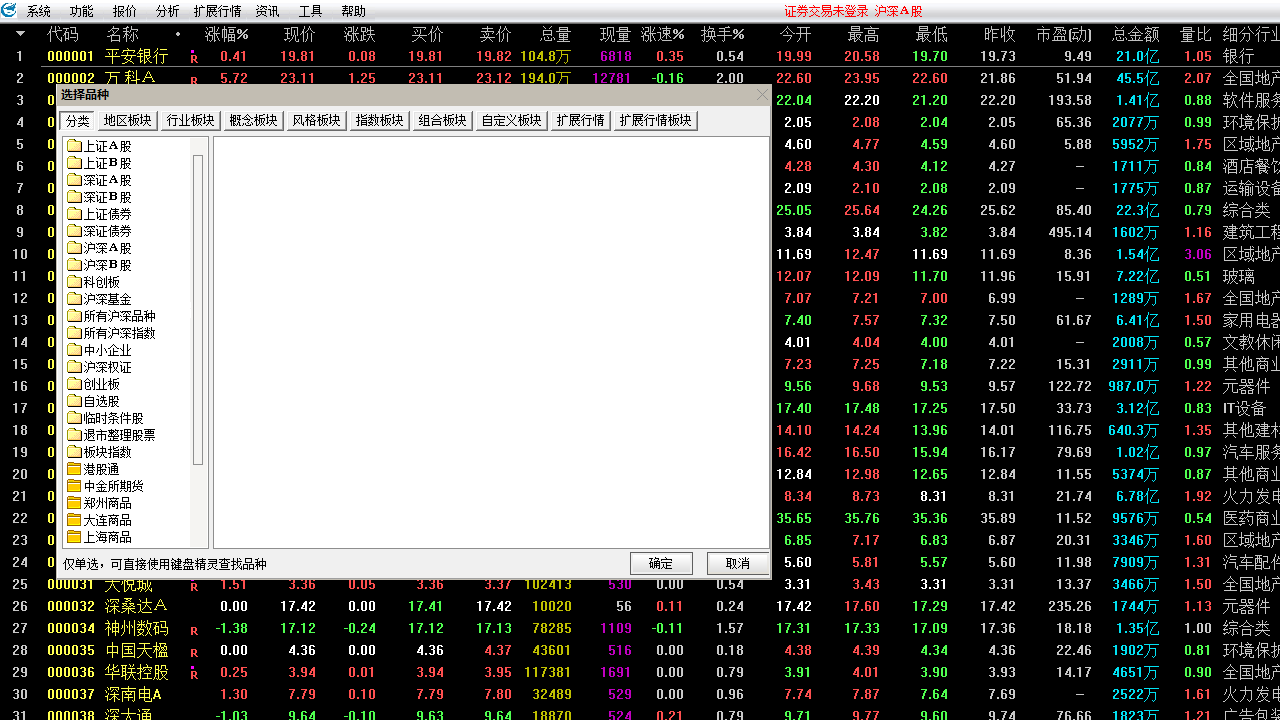Sort by the 市盈(动) column header
This screenshot has height=720, width=1280.
pyautogui.click(x=1064, y=34)
